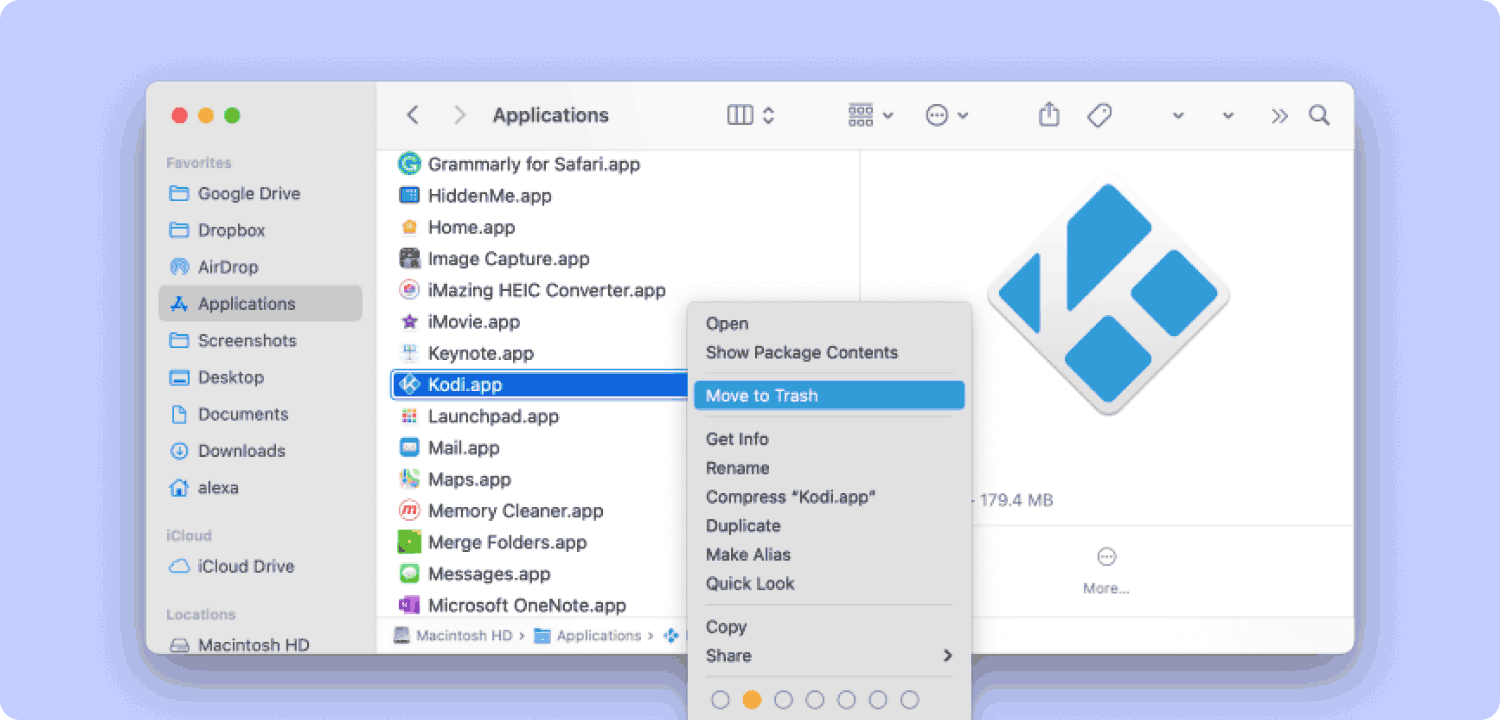Expand the overflow double-chevron in toolbar
1500x720 pixels.
[x=1280, y=115]
